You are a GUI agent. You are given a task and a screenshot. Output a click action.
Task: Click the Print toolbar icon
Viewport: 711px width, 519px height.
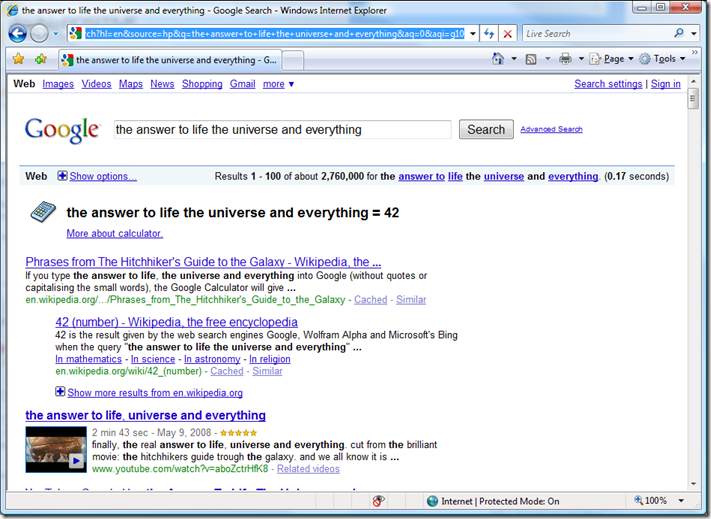click(x=565, y=59)
